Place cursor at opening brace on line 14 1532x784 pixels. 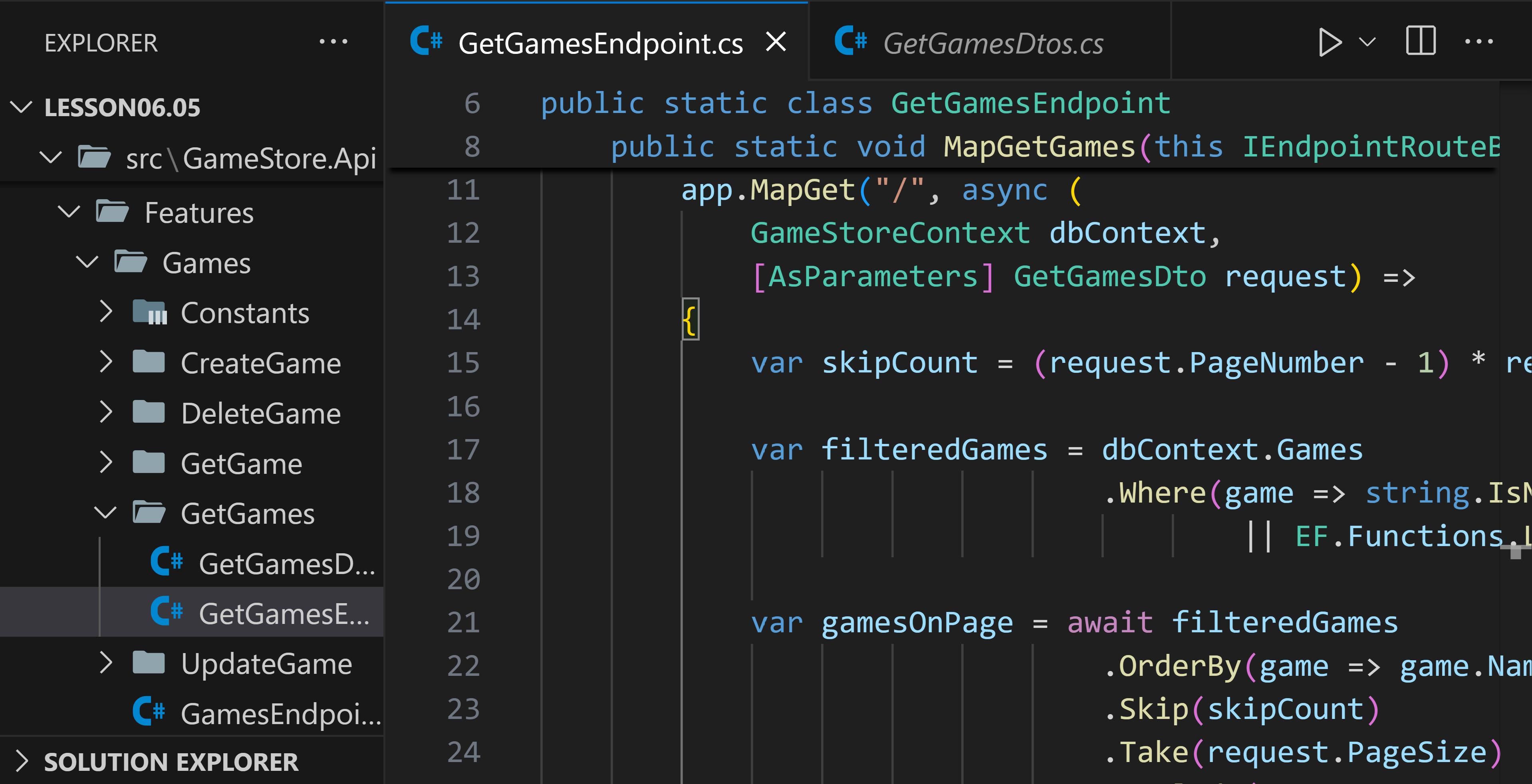click(690, 320)
